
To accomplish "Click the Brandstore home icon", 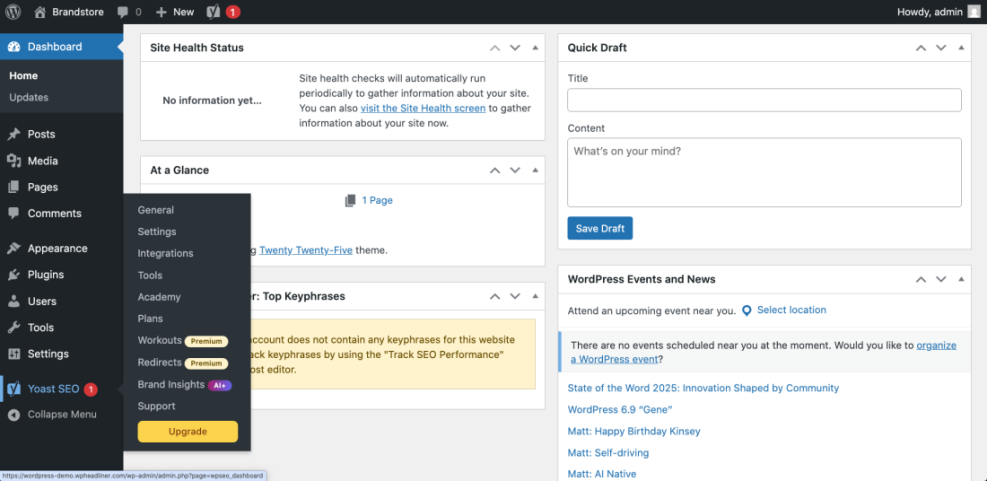I will pos(40,11).
